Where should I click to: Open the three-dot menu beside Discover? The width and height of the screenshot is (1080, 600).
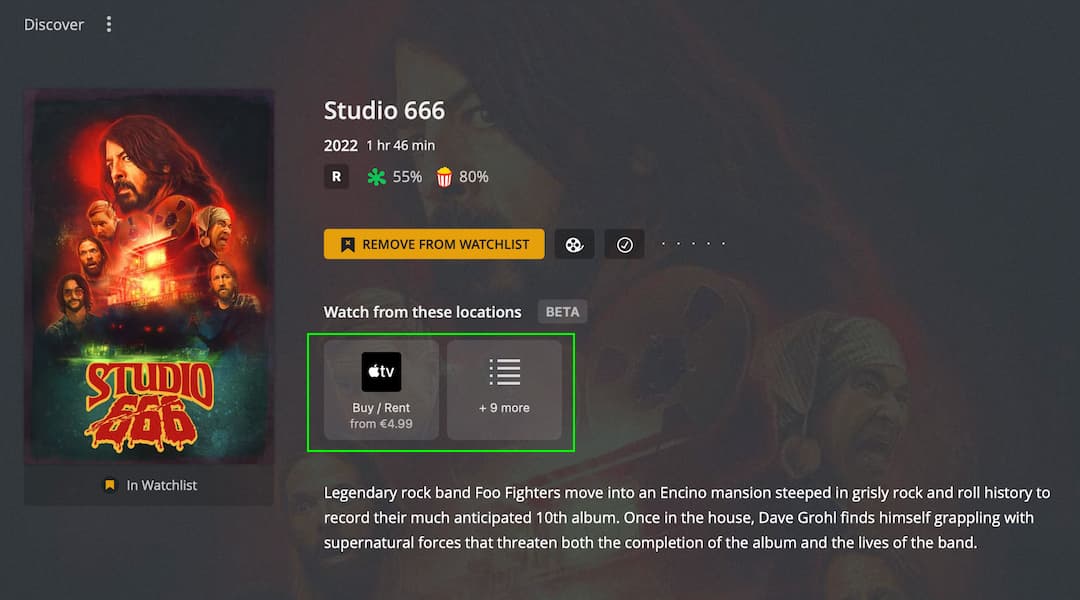109,25
